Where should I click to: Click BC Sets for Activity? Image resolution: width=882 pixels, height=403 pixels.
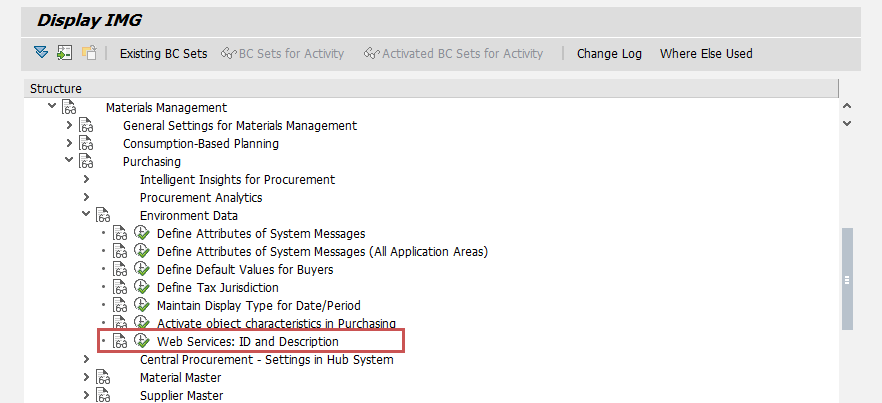[282, 54]
